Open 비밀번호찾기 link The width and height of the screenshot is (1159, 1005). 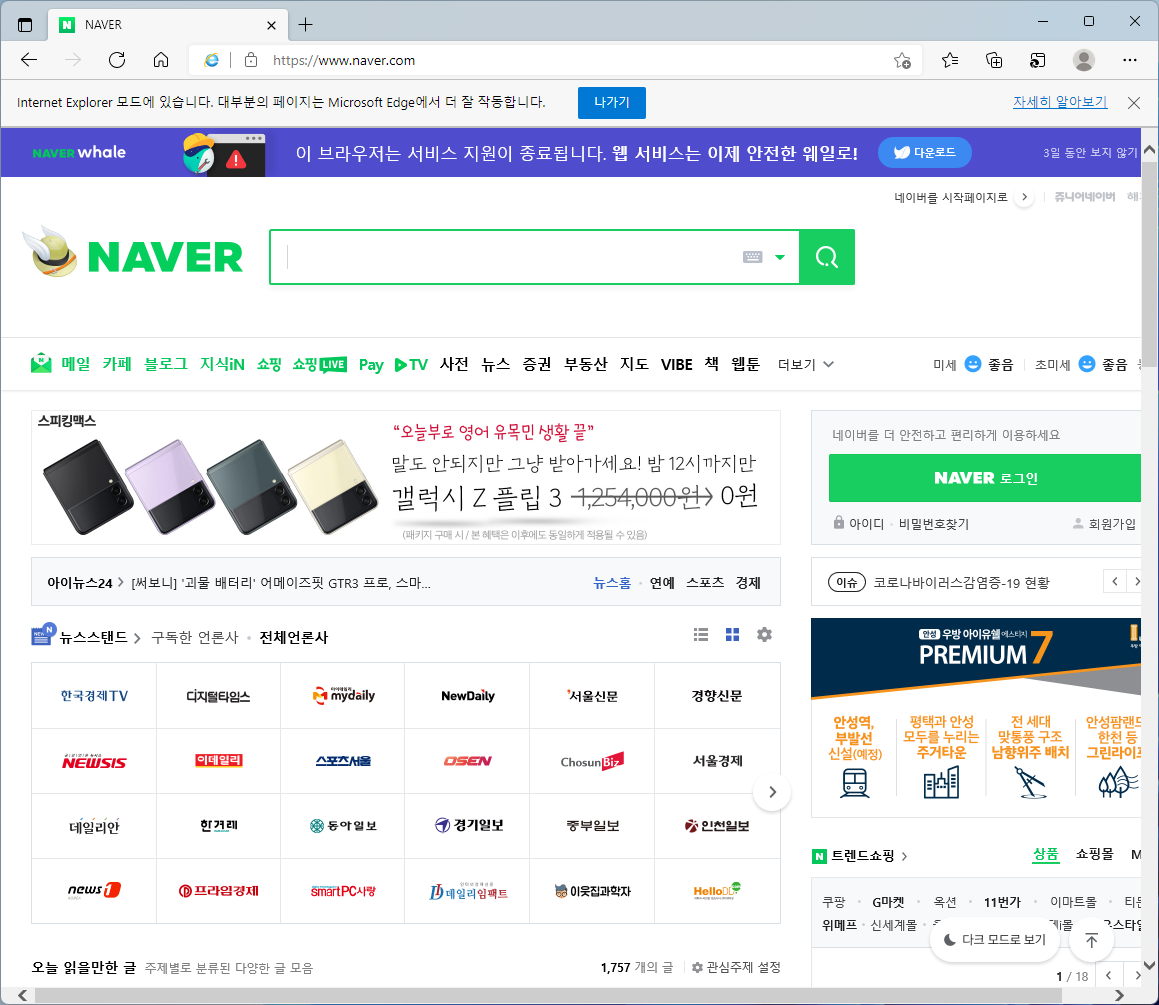point(934,523)
